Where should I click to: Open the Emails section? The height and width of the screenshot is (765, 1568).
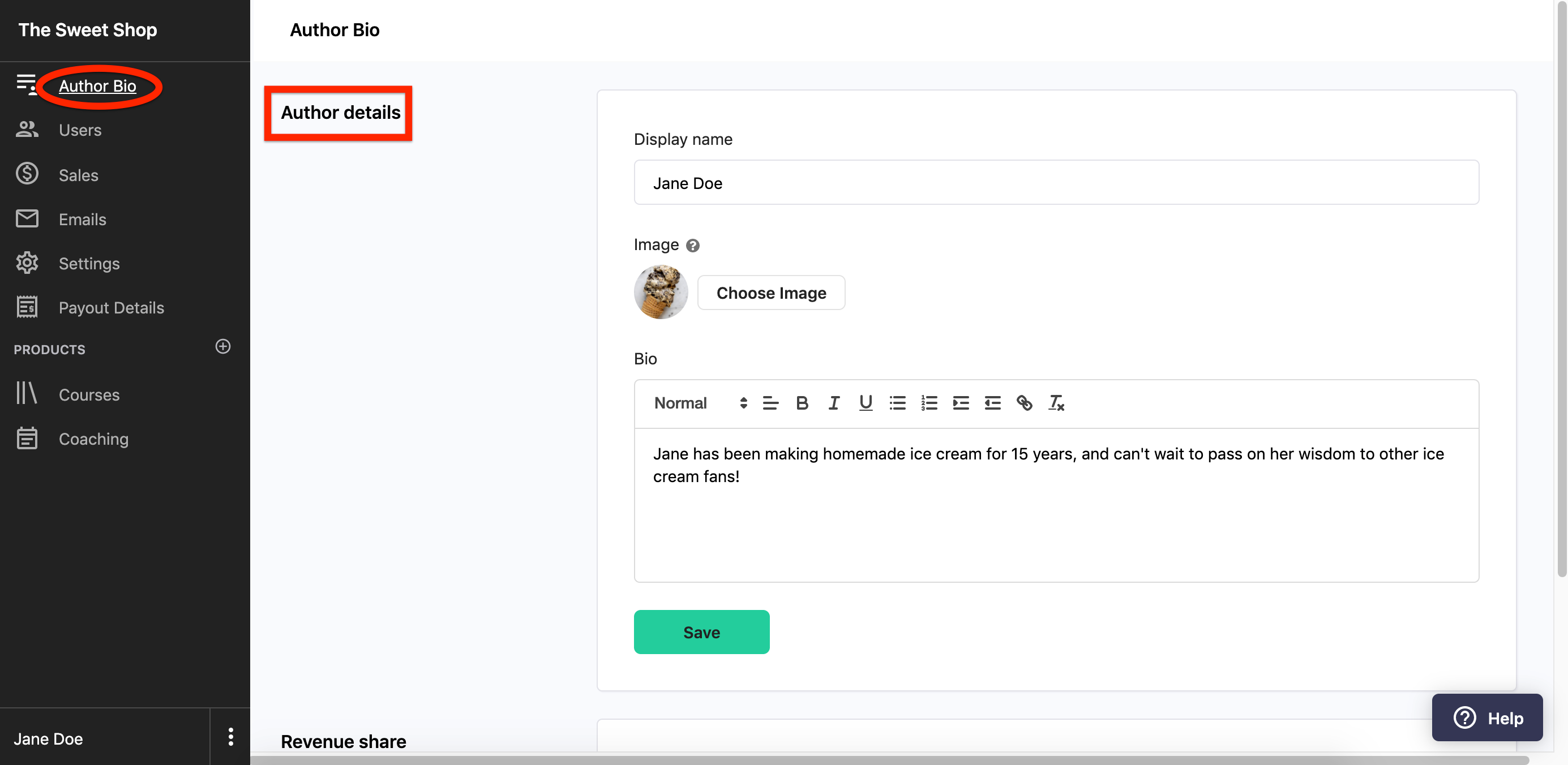[82, 219]
